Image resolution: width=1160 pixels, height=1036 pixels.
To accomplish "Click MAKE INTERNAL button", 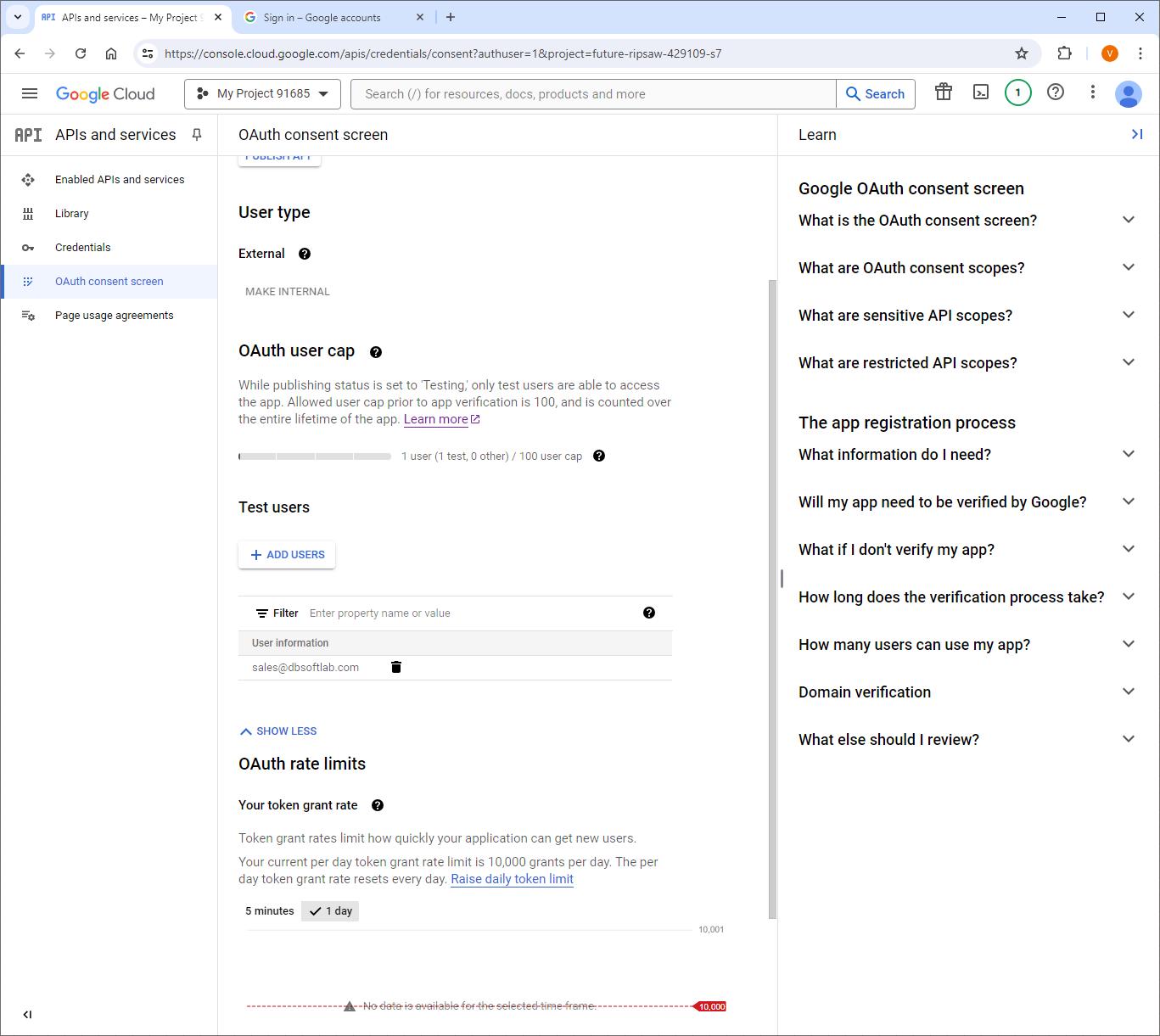I will [x=287, y=292].
